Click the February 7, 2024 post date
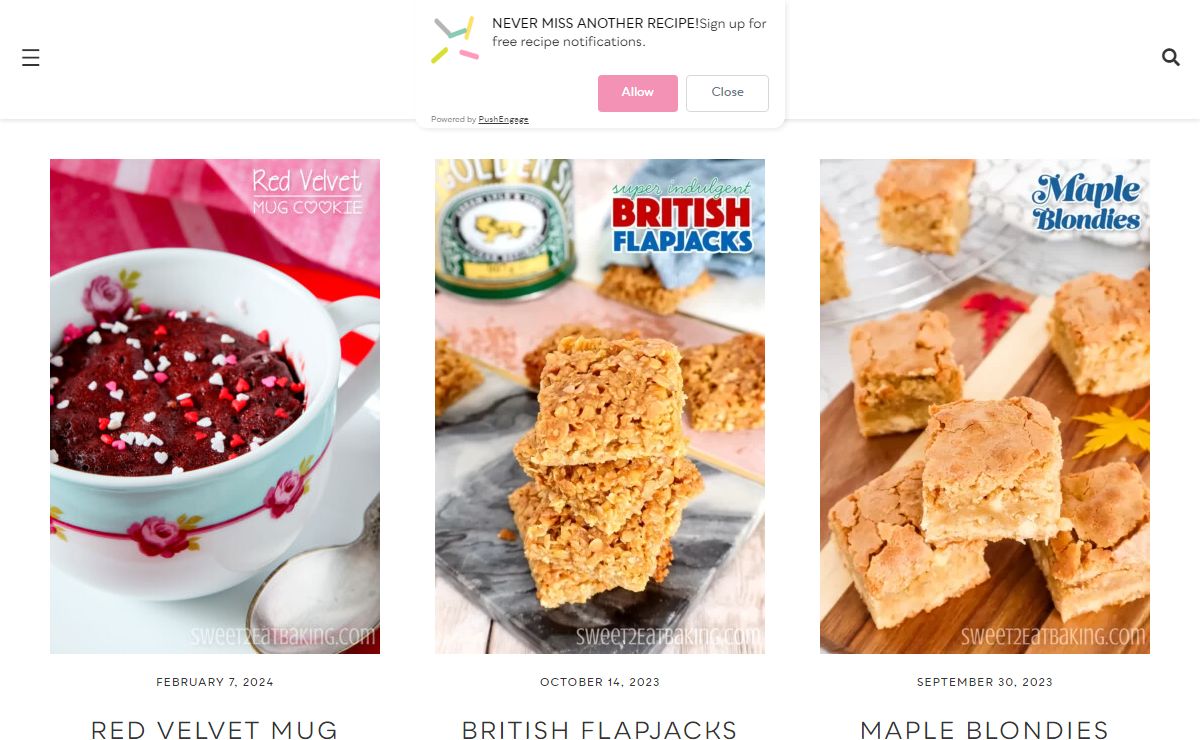This screenshot has width=1200, height=740. click(x=215, y=682)
